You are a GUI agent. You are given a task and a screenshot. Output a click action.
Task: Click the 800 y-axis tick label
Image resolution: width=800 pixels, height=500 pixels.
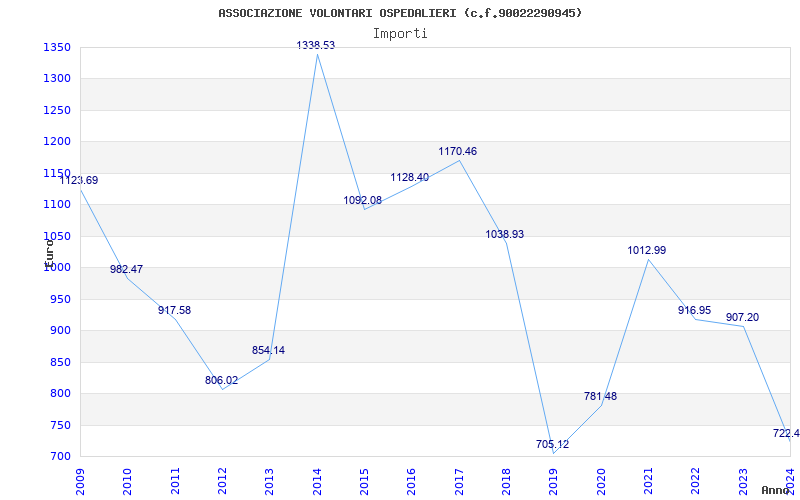[x=59, y=393]
